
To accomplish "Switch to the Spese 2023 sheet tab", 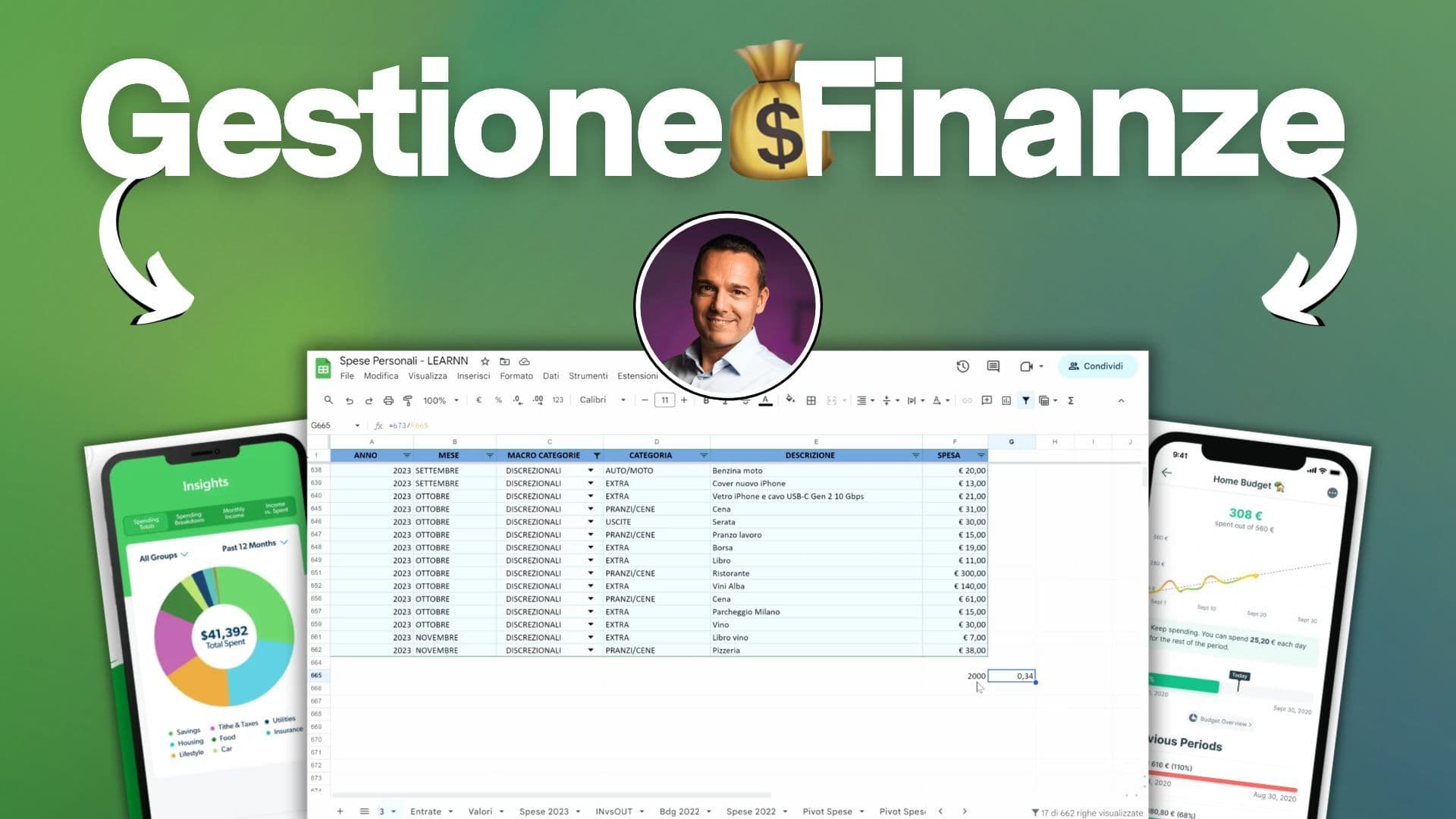I will tap(544, 811).
